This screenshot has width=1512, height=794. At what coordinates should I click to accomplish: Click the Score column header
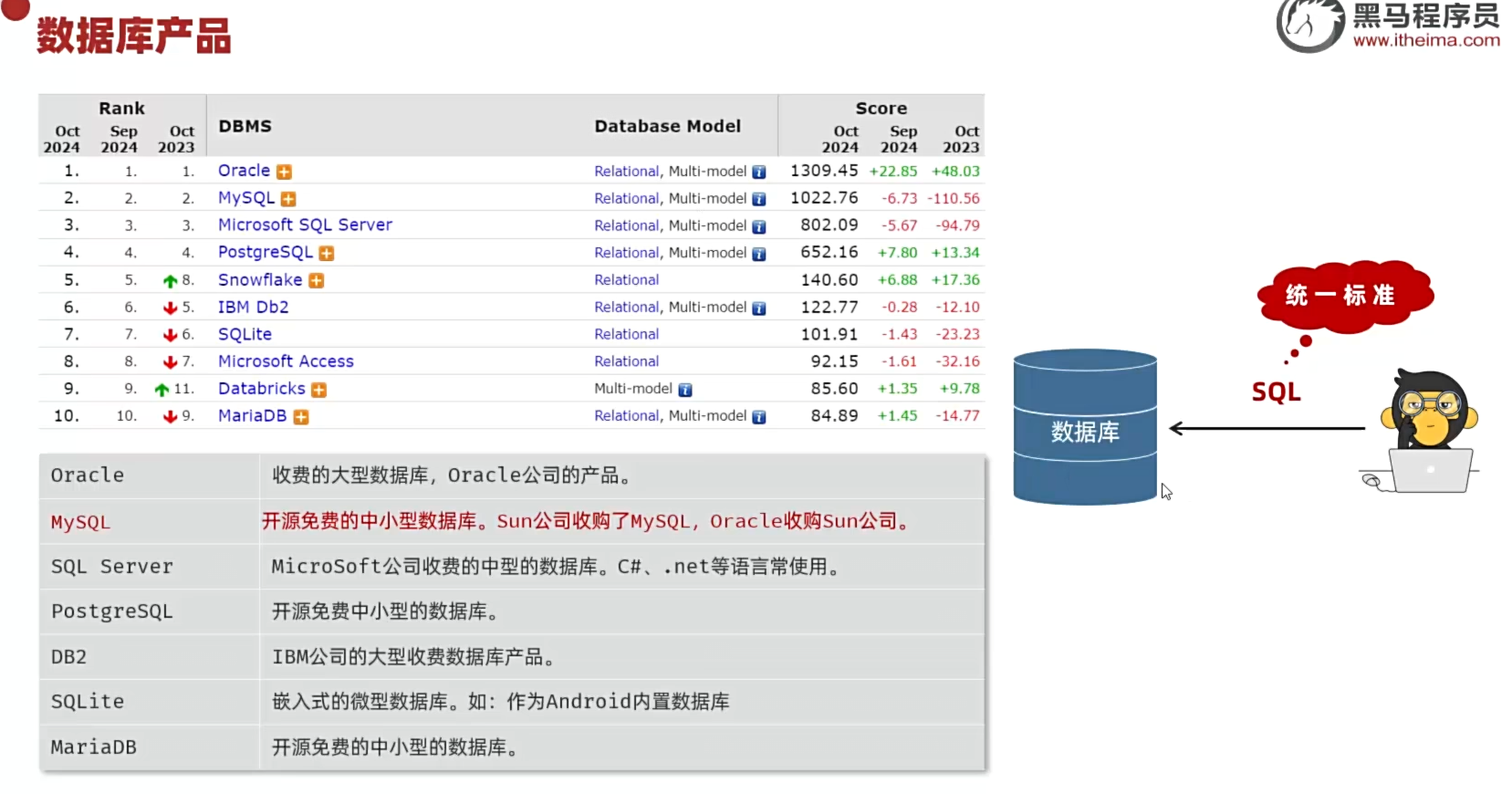(881, 108)
